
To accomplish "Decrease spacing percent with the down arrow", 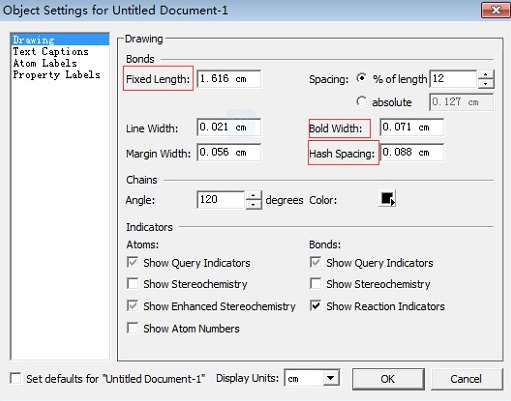I will point(486,84).
